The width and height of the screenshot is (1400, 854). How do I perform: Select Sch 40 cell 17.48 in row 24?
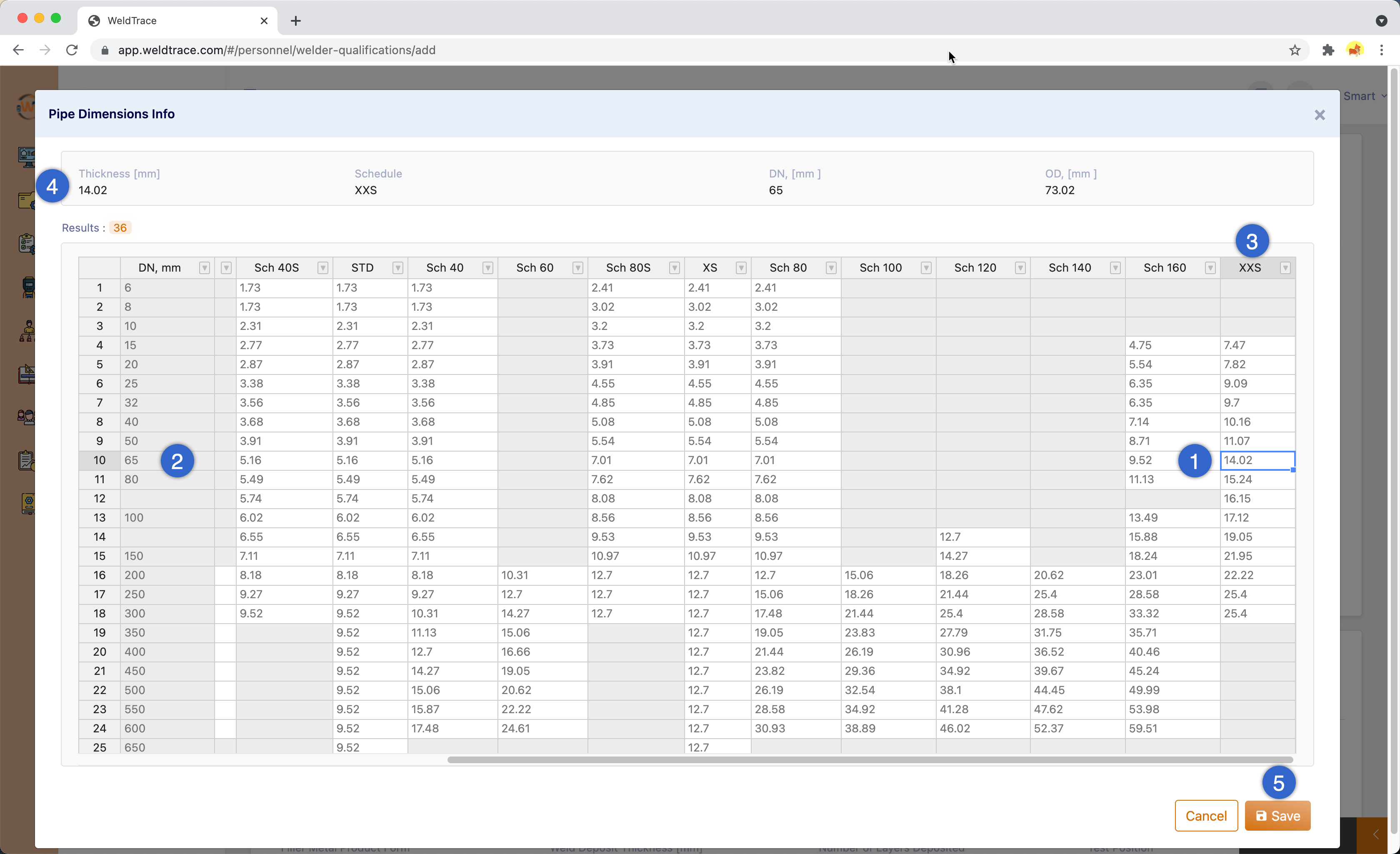(452, 729)
